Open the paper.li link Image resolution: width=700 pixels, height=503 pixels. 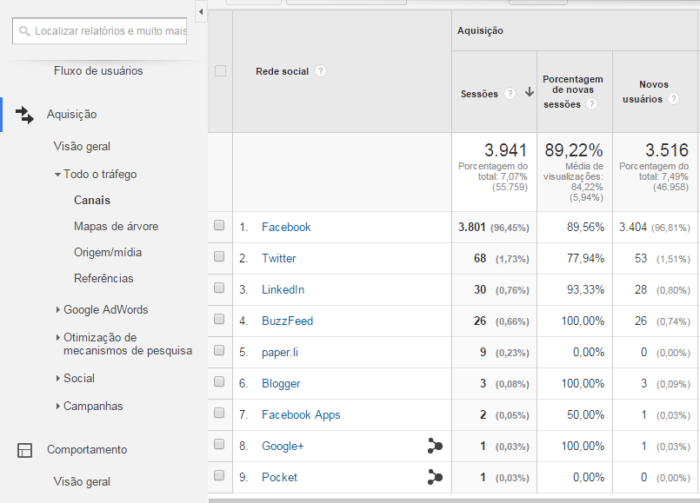pyautogui.click(x=280, y=352)
